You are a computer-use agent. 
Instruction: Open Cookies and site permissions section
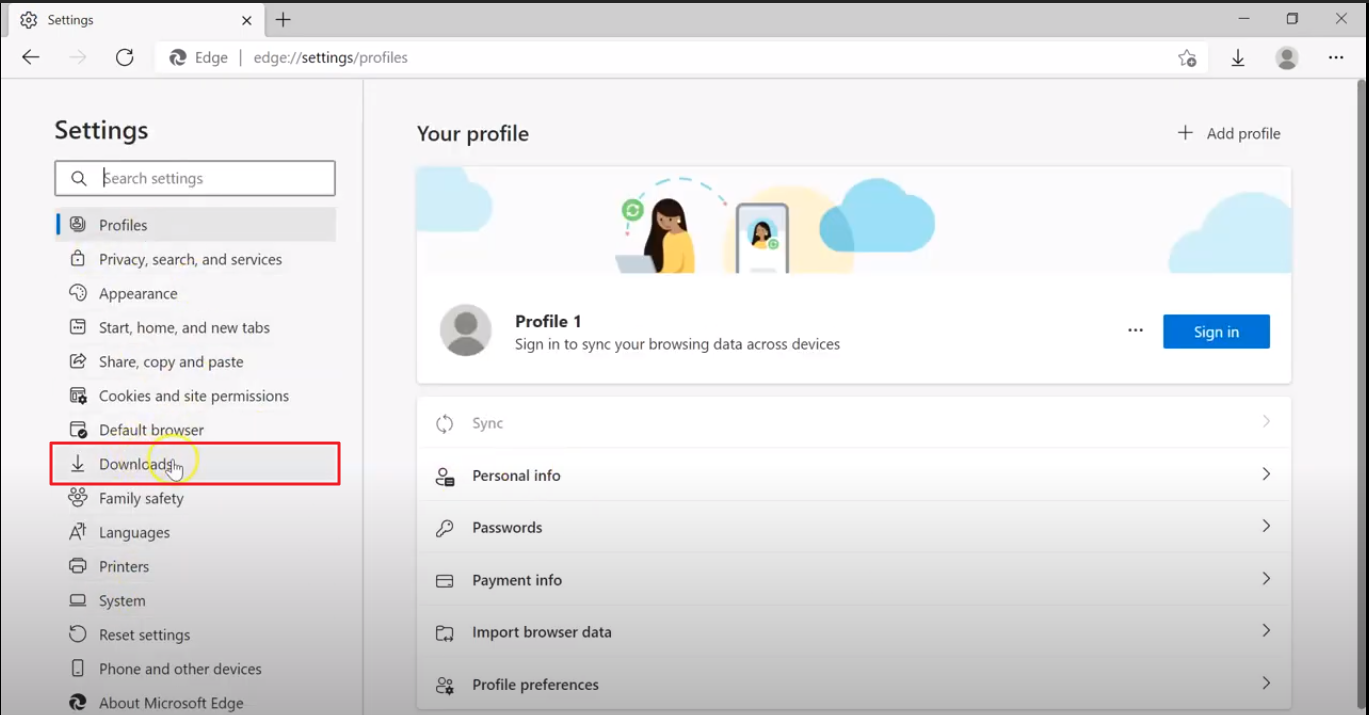196,396
